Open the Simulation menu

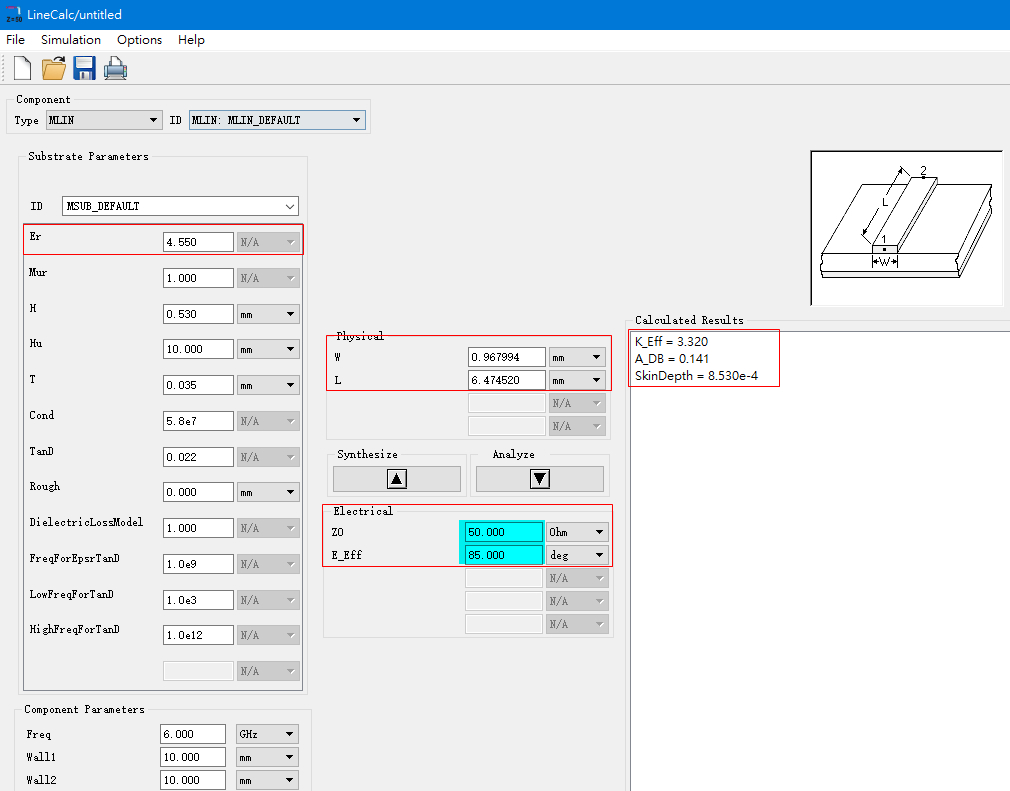71,40
